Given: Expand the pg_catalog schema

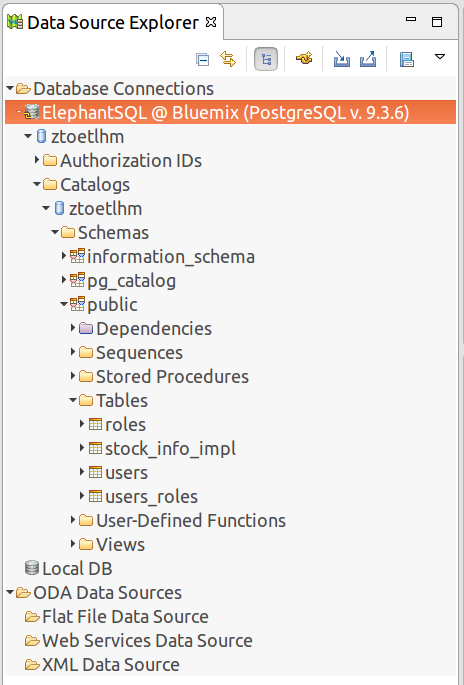Looking at the screenshot, I should coord(64,280).
